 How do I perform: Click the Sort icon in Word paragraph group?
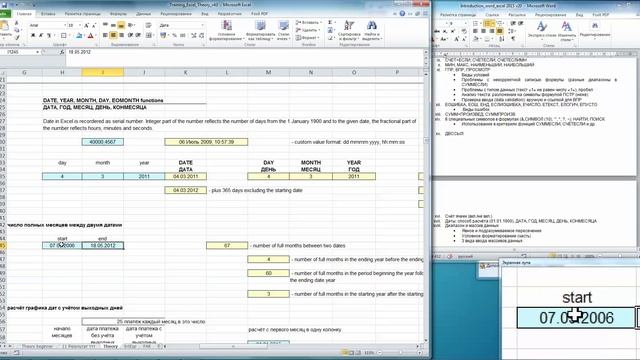tap(502, 38)
